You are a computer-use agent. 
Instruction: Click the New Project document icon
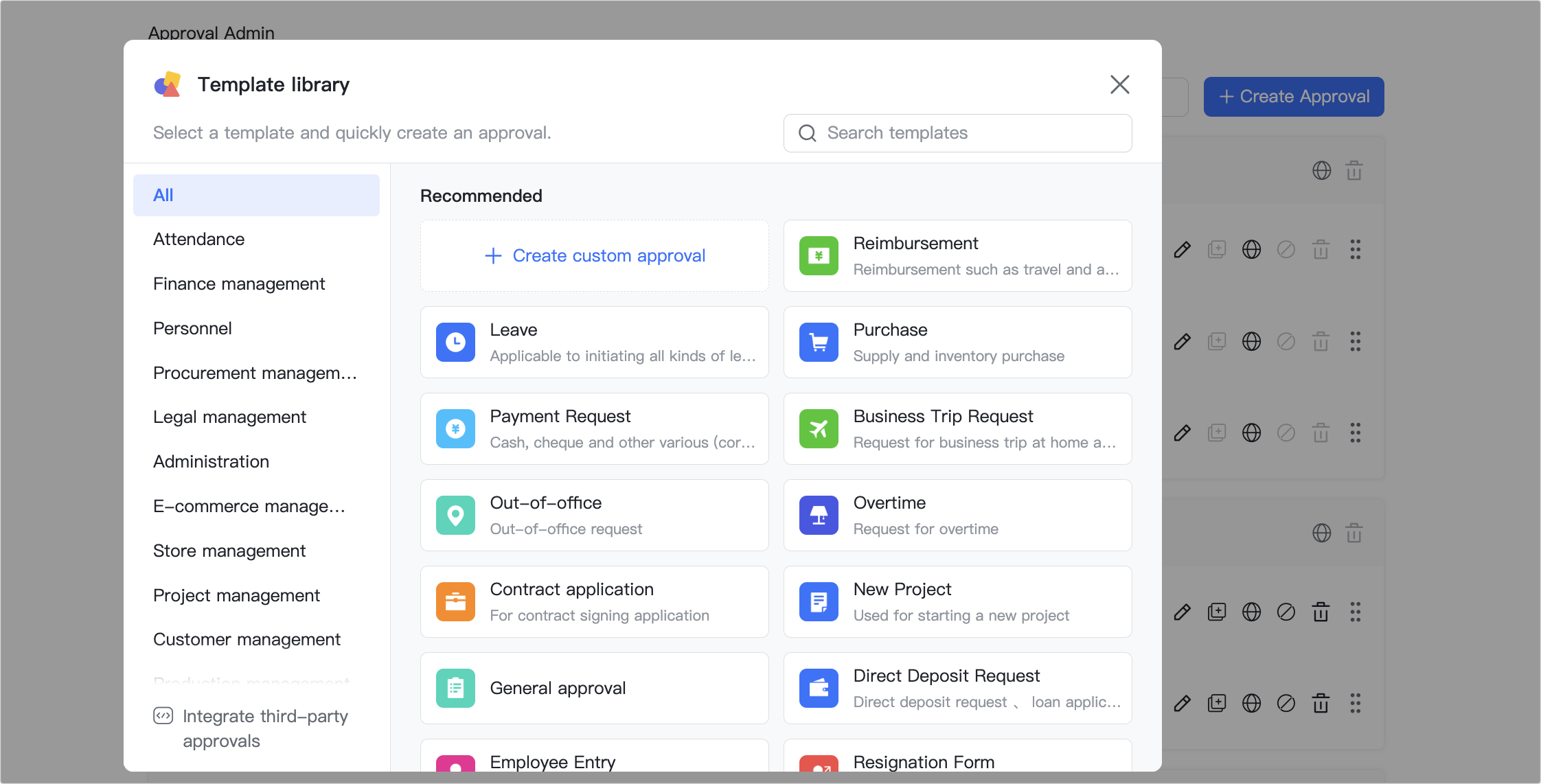818,601
